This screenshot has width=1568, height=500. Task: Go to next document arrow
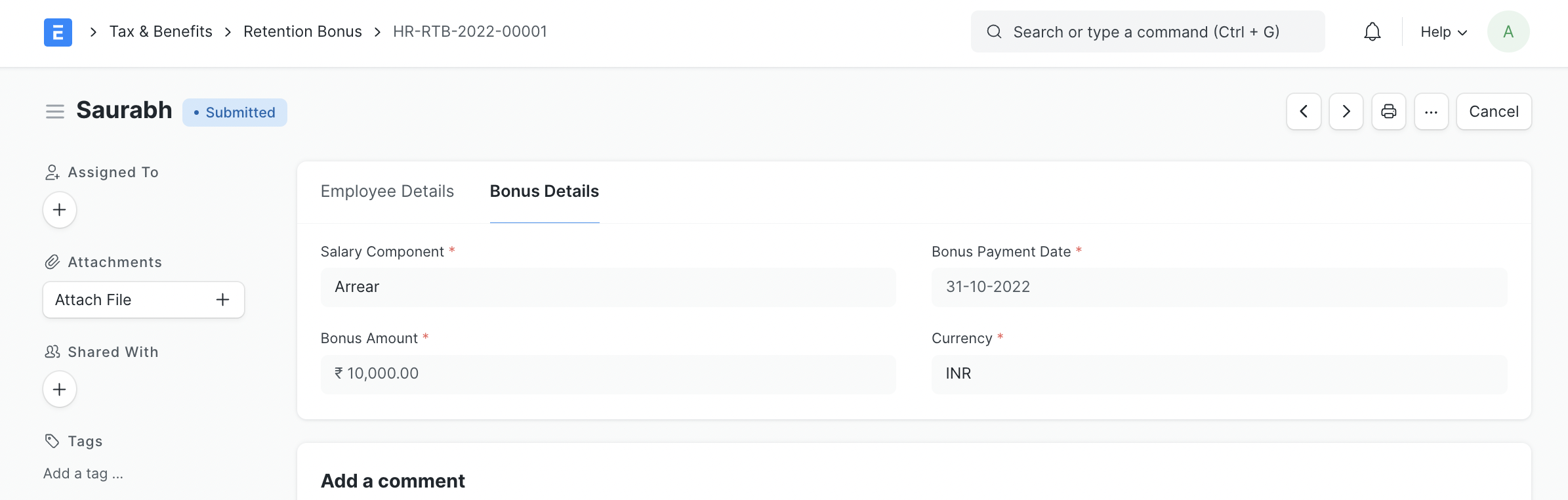point(1346,112)
